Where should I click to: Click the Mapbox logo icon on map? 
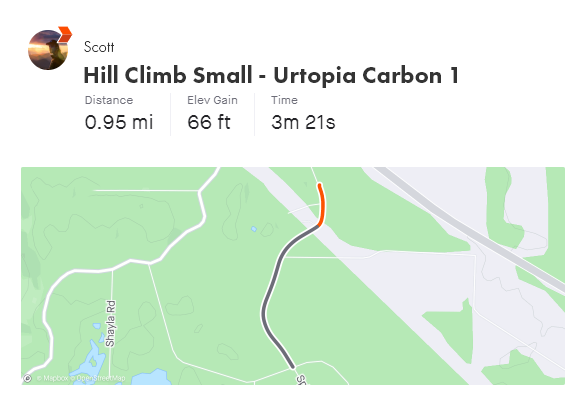coord(27,378)
